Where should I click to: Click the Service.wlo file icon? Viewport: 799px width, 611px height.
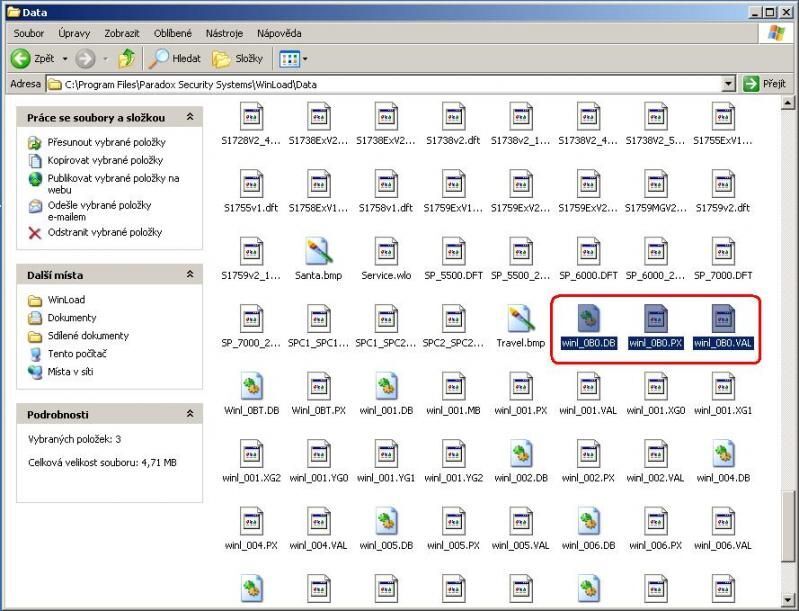(386, 252)
